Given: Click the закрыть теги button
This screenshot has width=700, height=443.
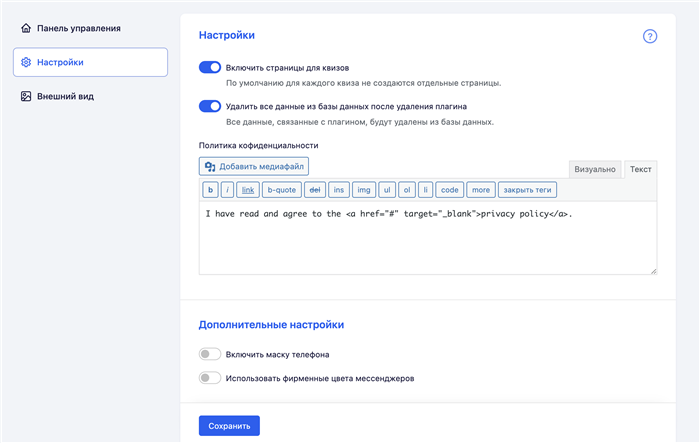Looking at the screenshot, I should pyautogui.click(x=527, y=190).
